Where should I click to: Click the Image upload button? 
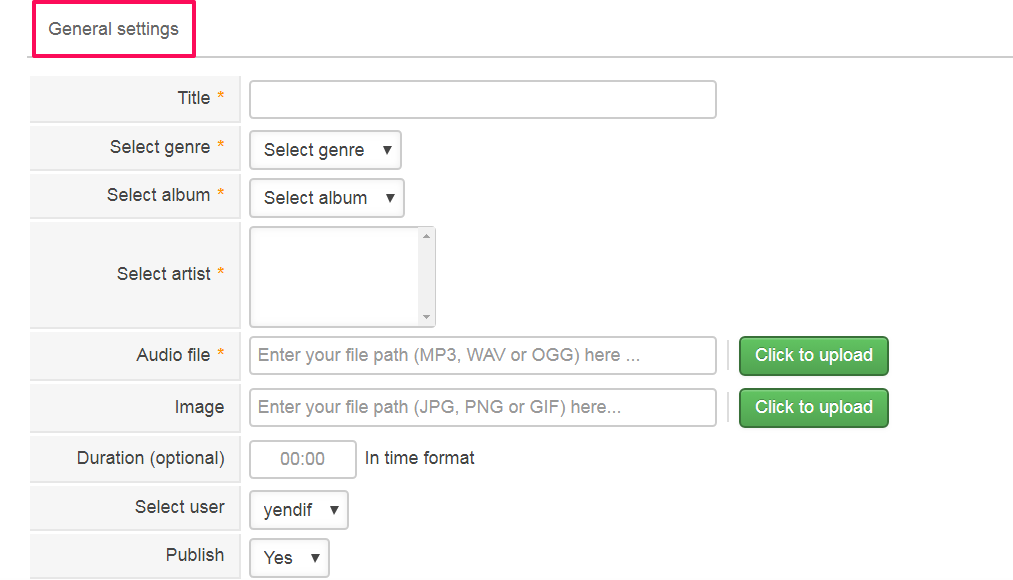pyautogui.click(x=813, y=407)
